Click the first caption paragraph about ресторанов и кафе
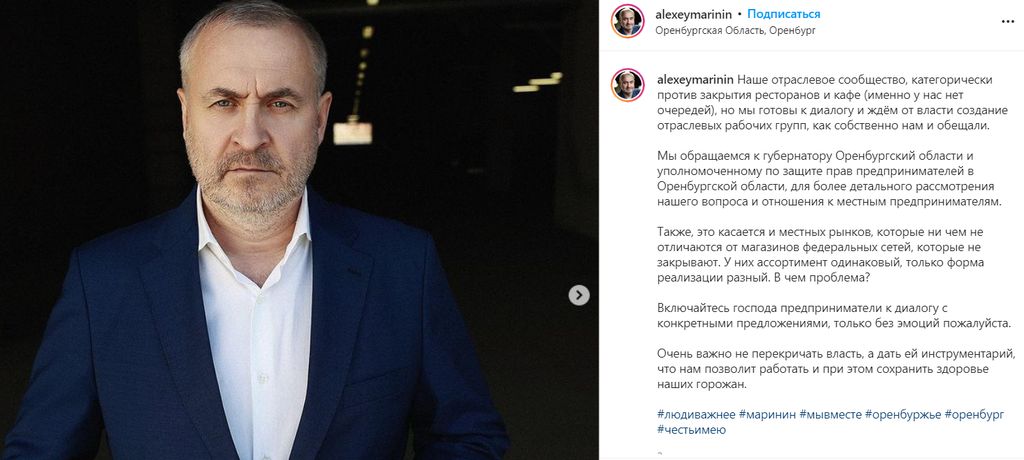 (833, 103)
